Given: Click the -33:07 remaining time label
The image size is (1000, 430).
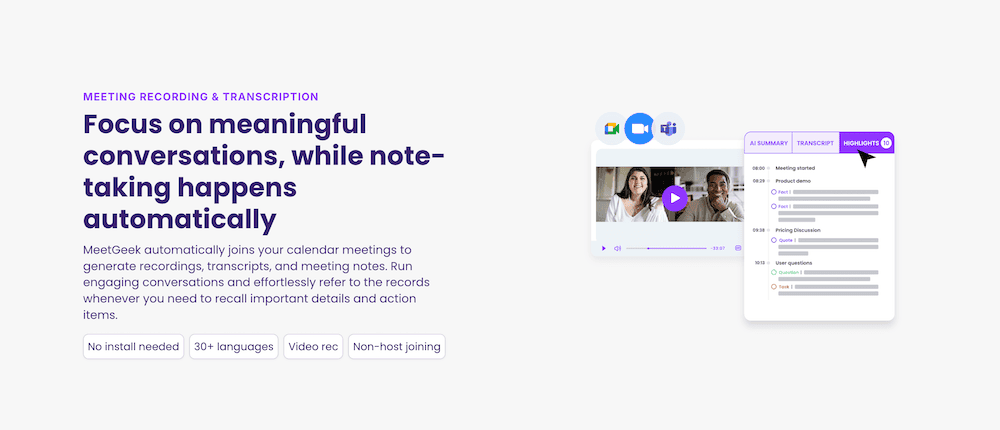Looking at the screenshot, I should [x=718, y=248].
